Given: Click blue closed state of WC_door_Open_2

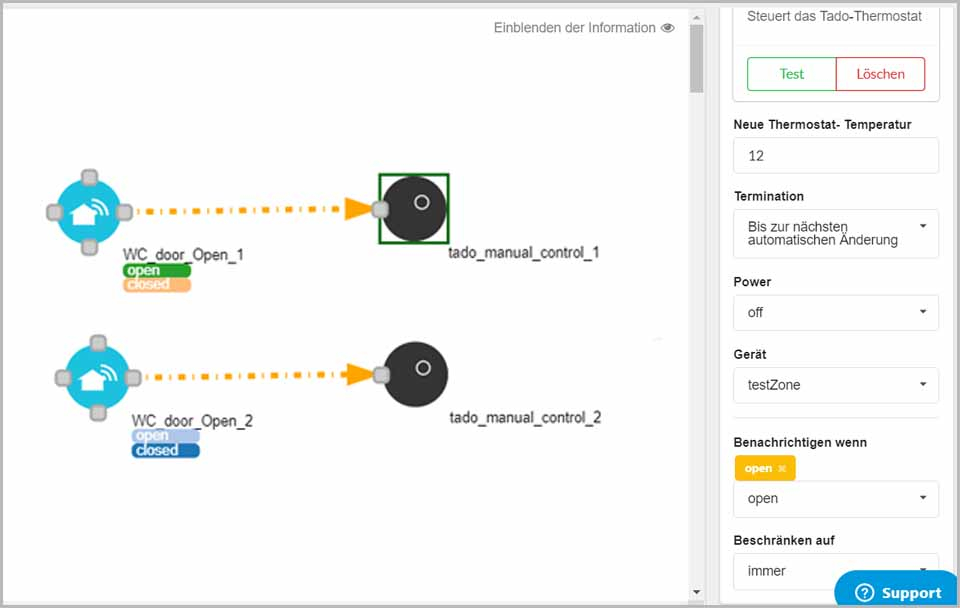Looking at the screenshot, I should 165,451.
